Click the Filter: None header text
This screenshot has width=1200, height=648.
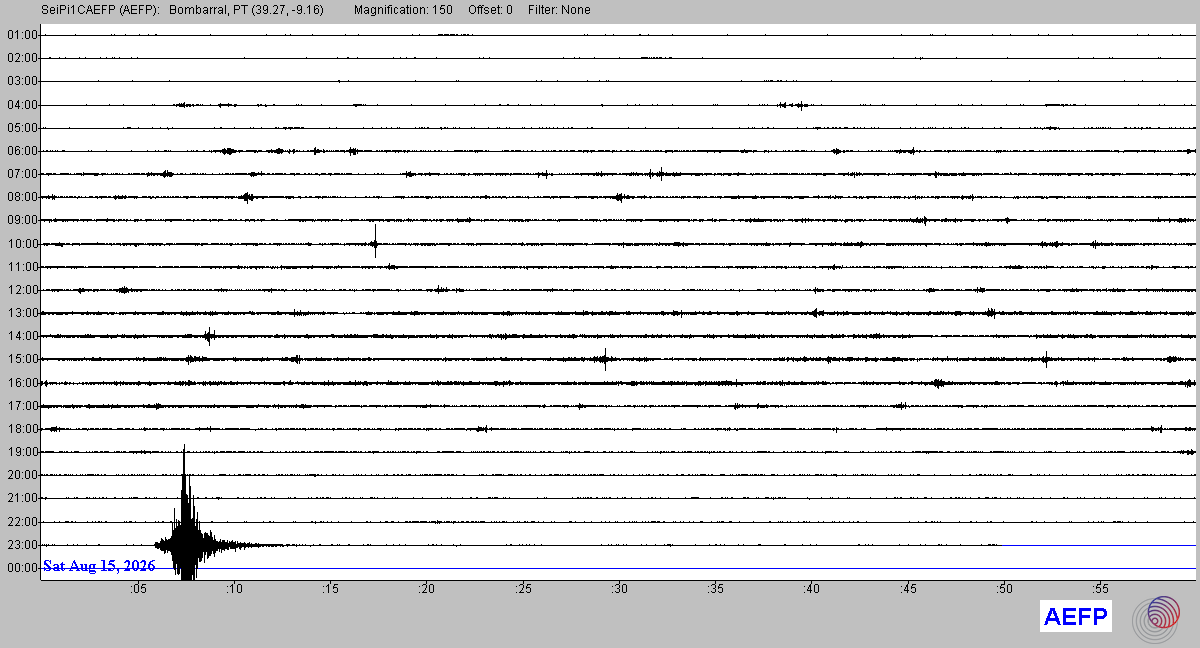(x=559, y=10)
